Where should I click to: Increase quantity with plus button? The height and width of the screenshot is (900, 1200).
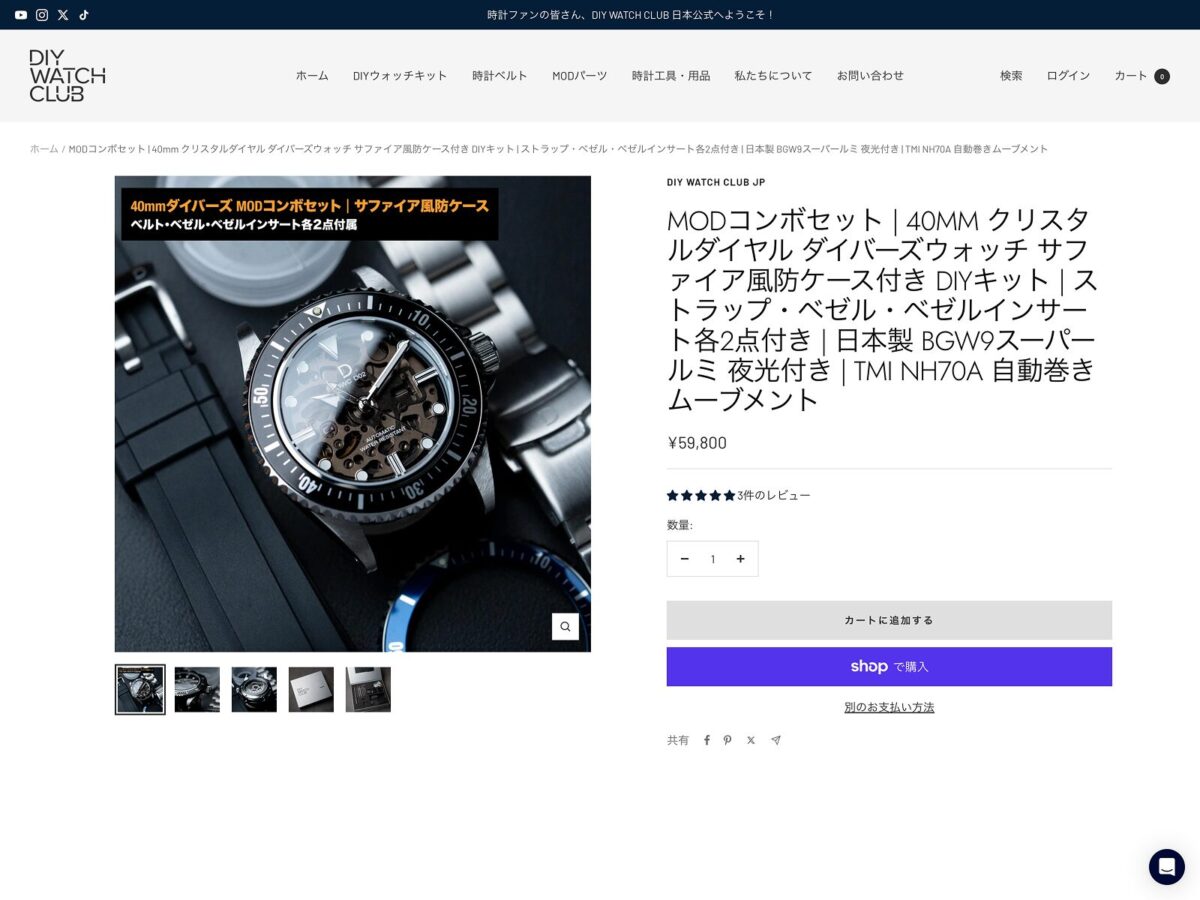pos(740,559)
